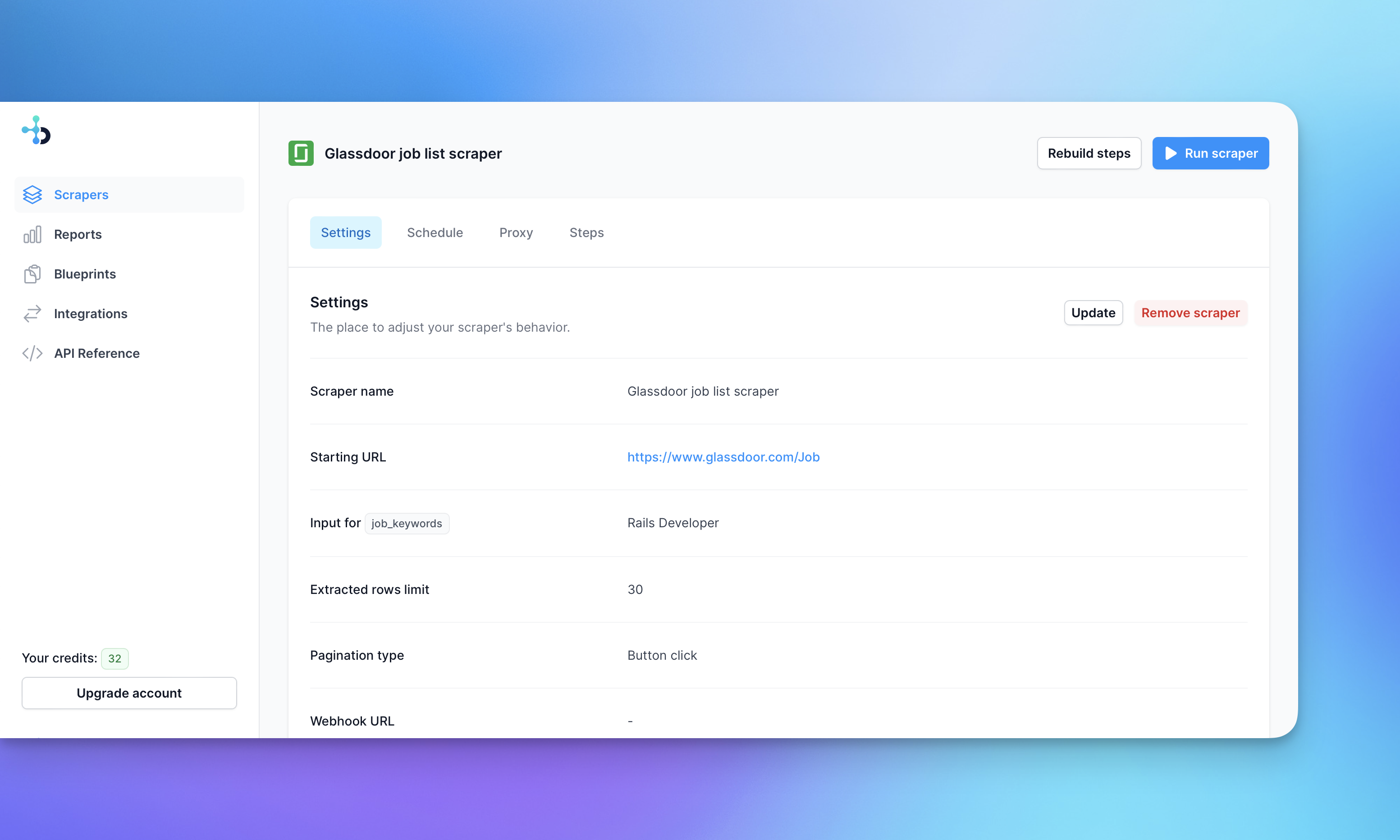Select the Settings tab
Screen dimensions: 1400x840
(x=345, y=233)
